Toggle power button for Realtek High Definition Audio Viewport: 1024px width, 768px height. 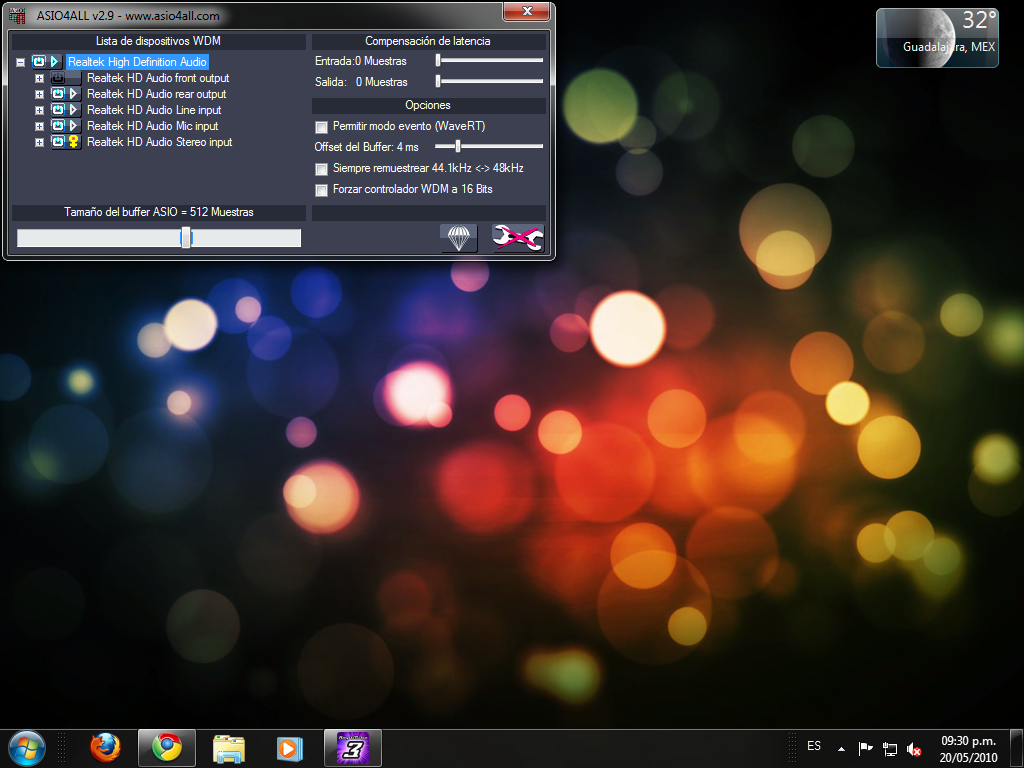(39, 61)
